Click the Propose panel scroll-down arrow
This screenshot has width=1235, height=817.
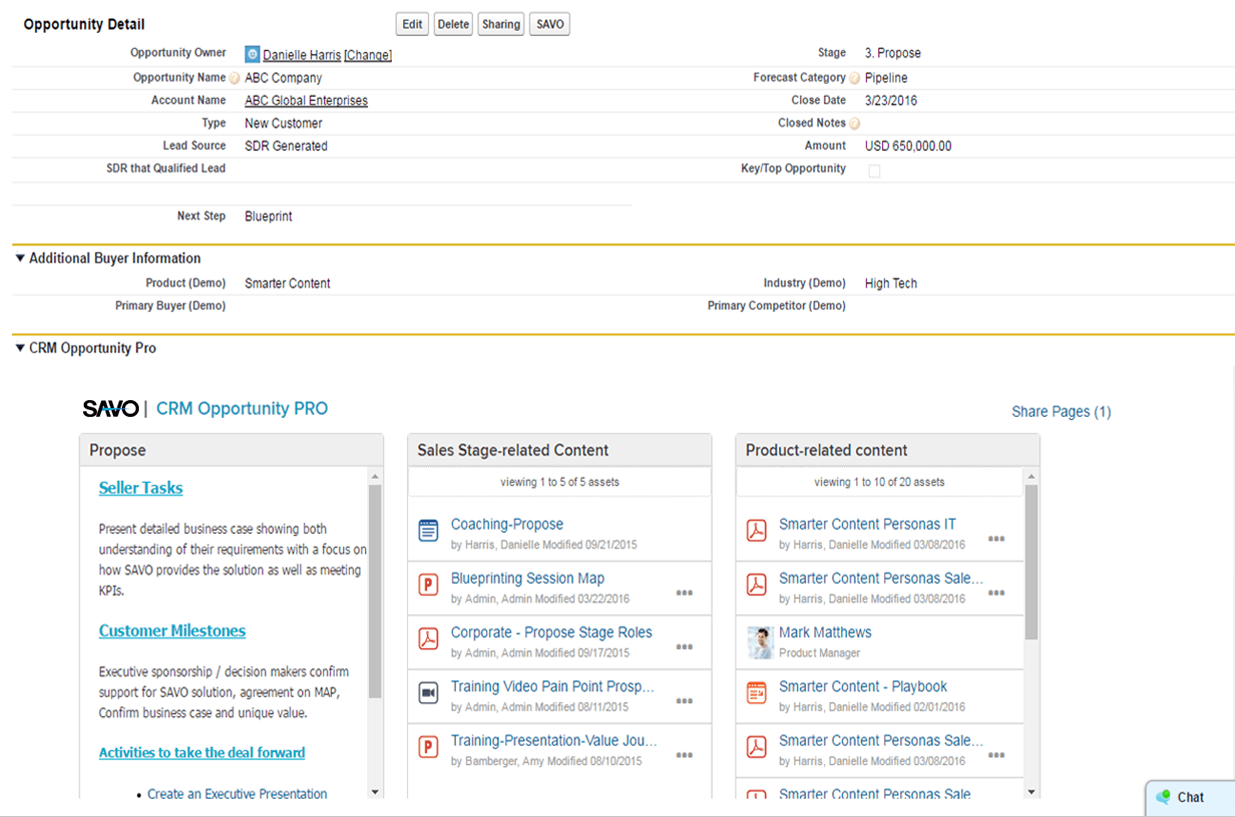pos(375,791)
